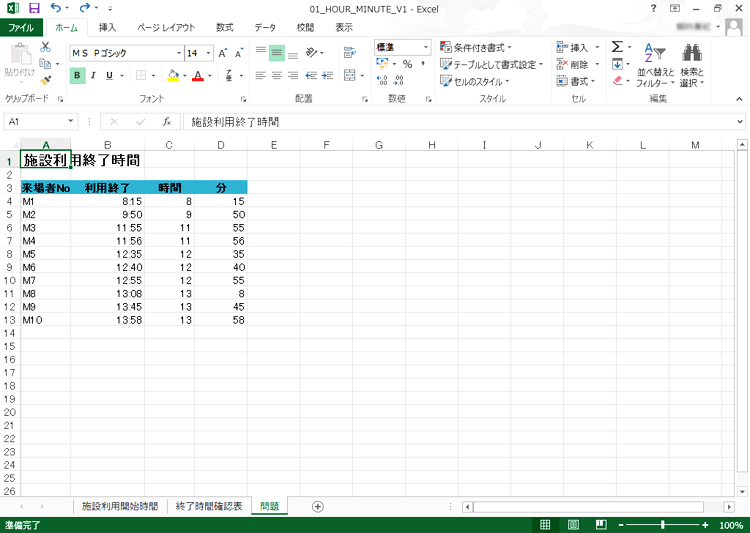This screenshot has height=533, width=750.
Task: Apply cell borders
Action: point(141,76)
